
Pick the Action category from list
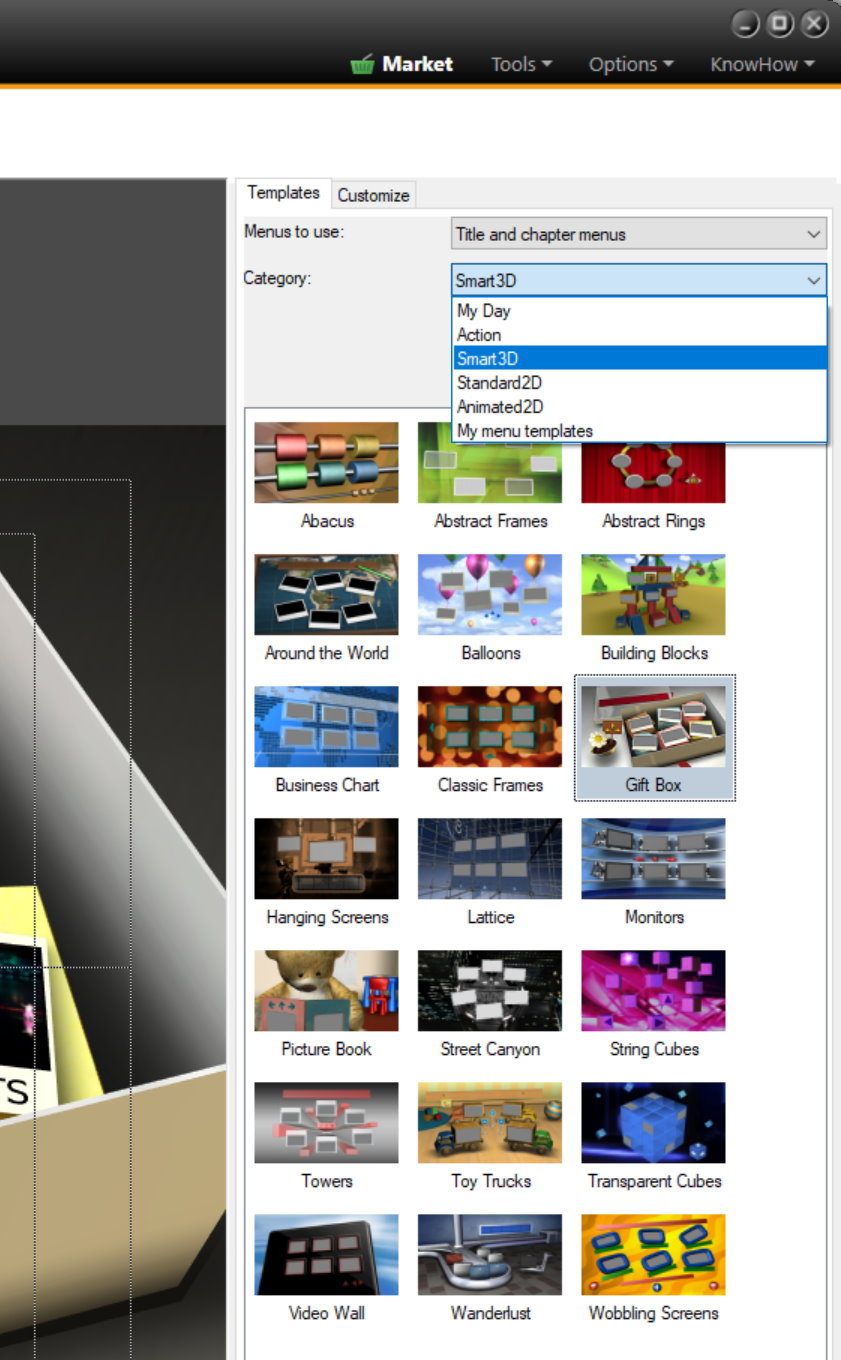point(479,335)
